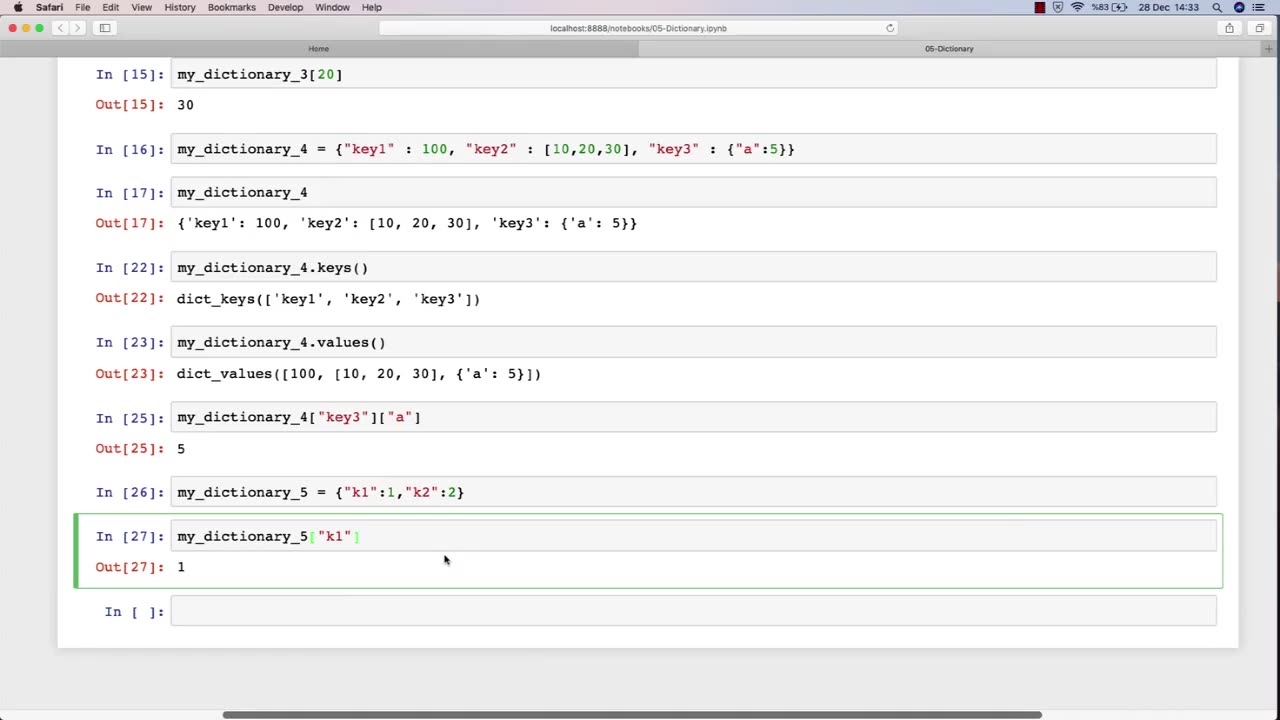Open the Safari share button

(x=1229, y=28)
